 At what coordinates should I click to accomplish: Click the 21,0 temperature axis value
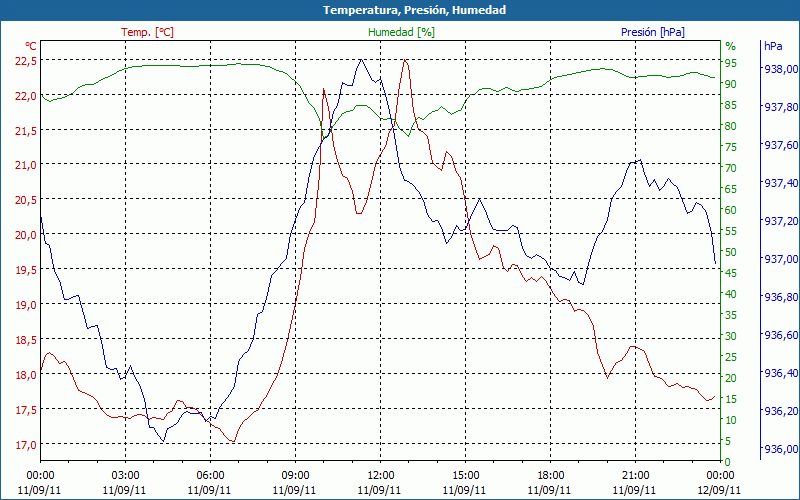pyautogui.click(x=25, y=165)
